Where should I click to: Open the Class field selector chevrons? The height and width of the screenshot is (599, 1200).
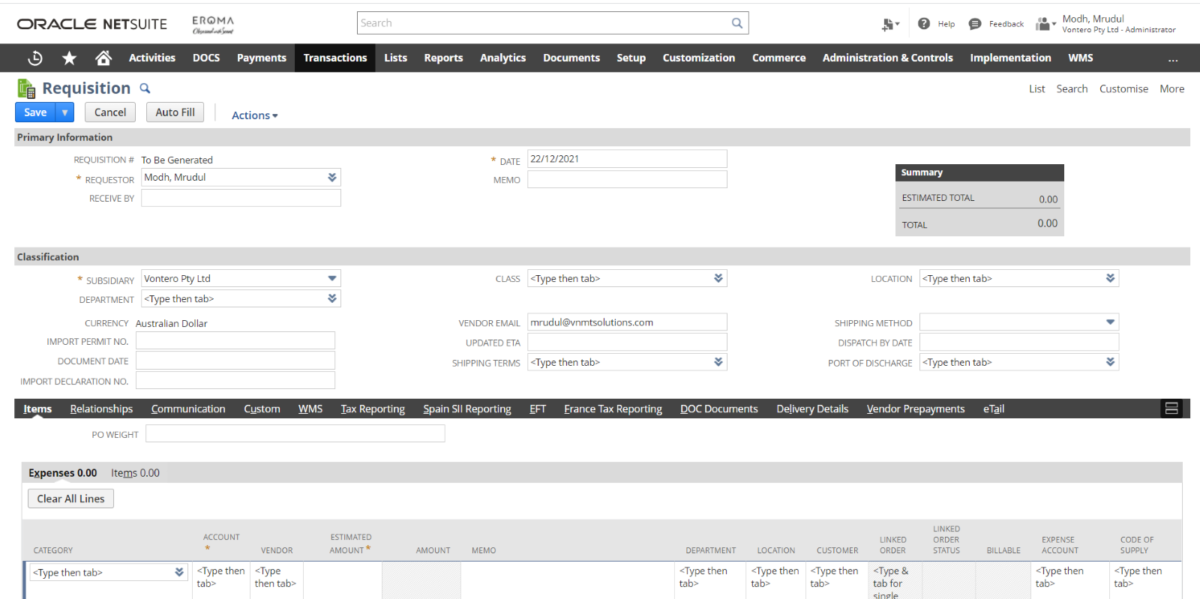(x=718, y=278)
